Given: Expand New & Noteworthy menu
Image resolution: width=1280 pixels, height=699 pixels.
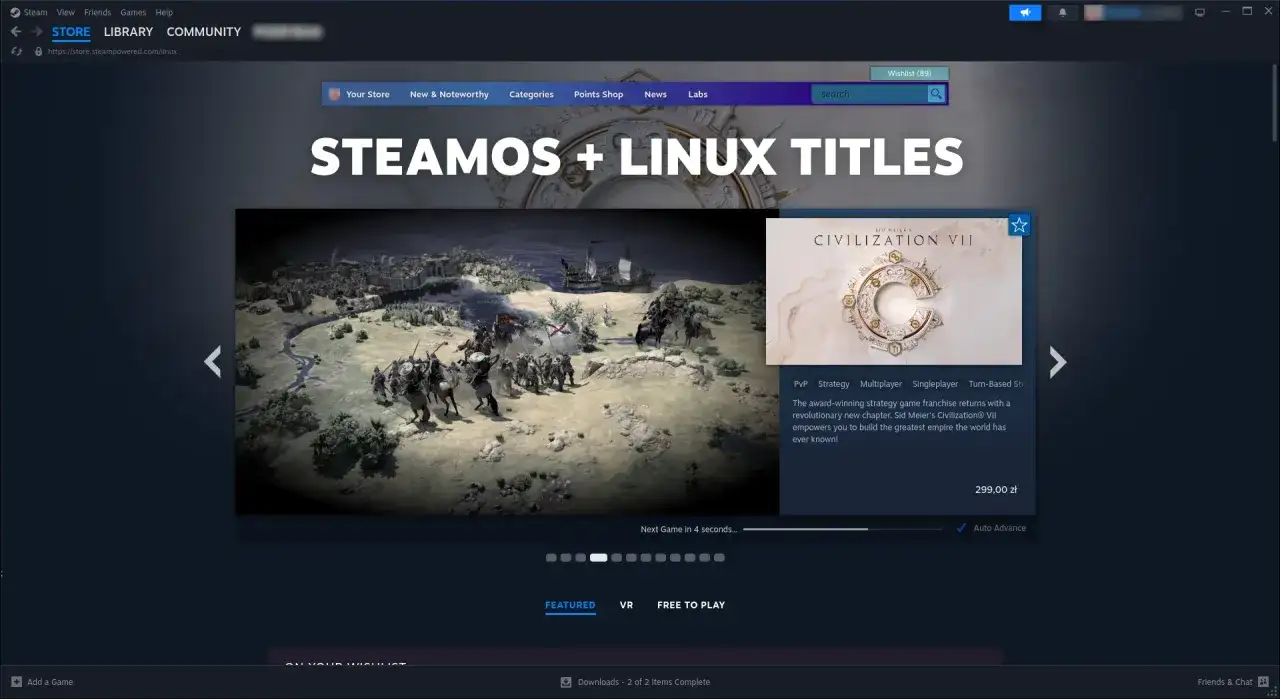Looking at the screenshot, I should pyautogui.click(x=449, y=94).
